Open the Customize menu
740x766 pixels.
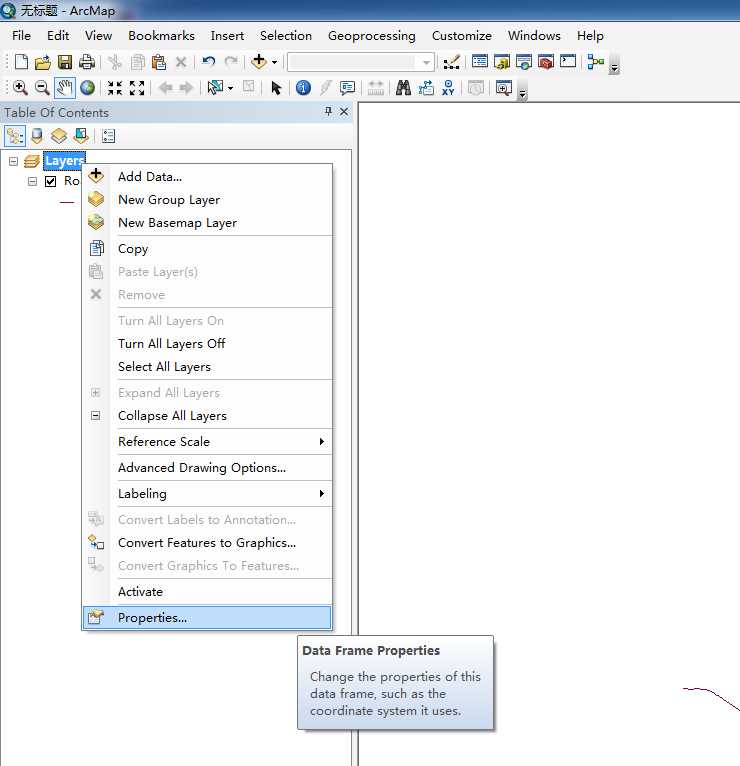pos(462,36)
